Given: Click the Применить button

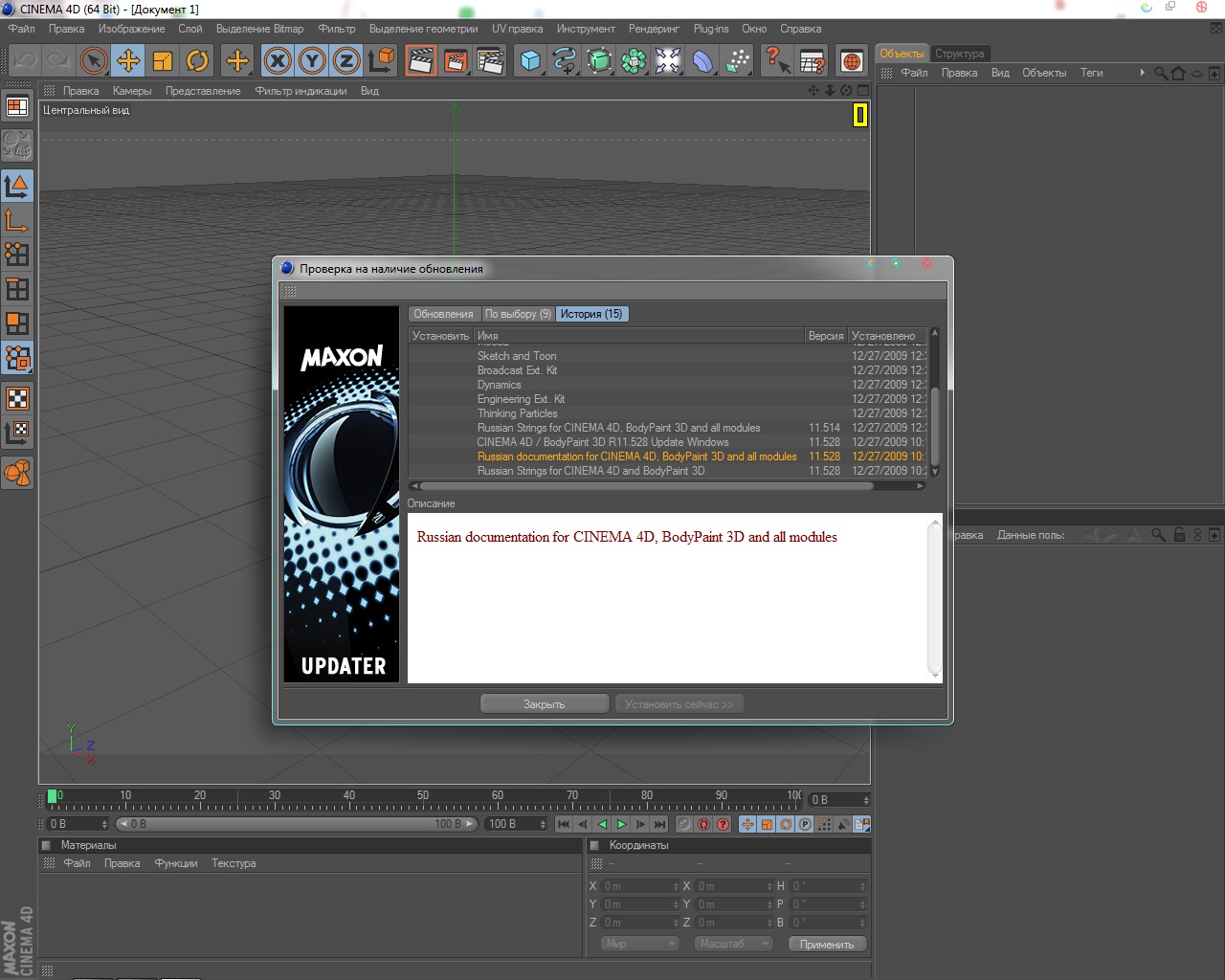Looking at the screenshot, I should click(x=827, y=944).
